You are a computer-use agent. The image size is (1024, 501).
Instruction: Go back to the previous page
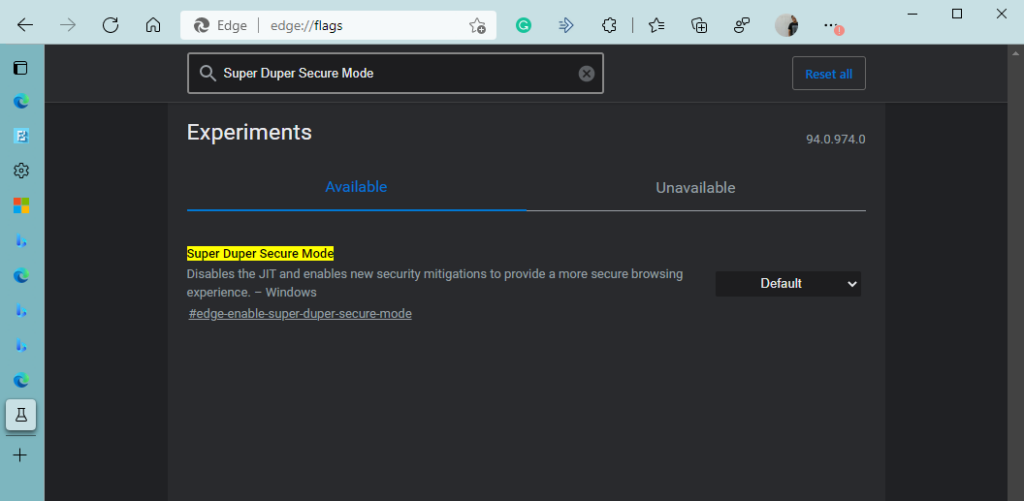25,25
